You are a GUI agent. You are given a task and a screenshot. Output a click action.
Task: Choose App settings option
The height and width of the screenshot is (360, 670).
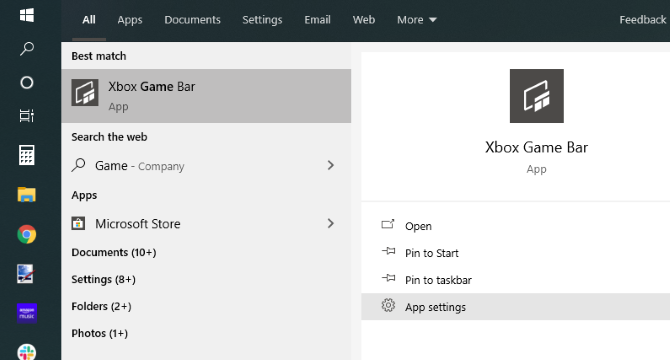pyautogui.click(x=515, y=307)
